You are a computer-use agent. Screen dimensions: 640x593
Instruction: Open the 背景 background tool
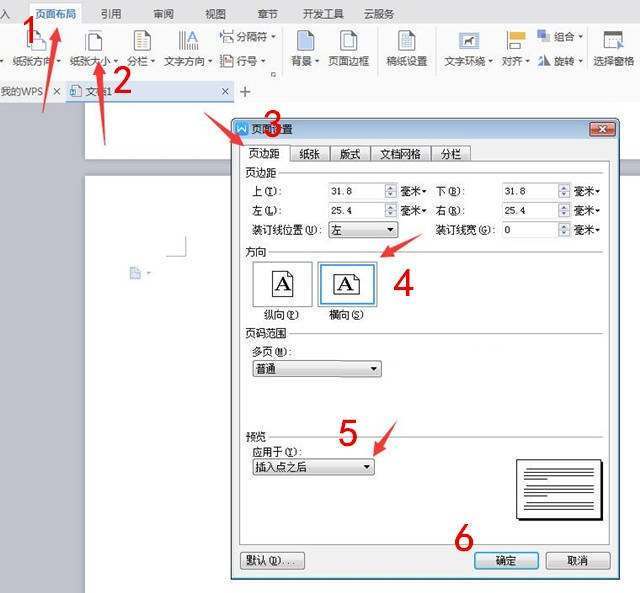[305, 49]
